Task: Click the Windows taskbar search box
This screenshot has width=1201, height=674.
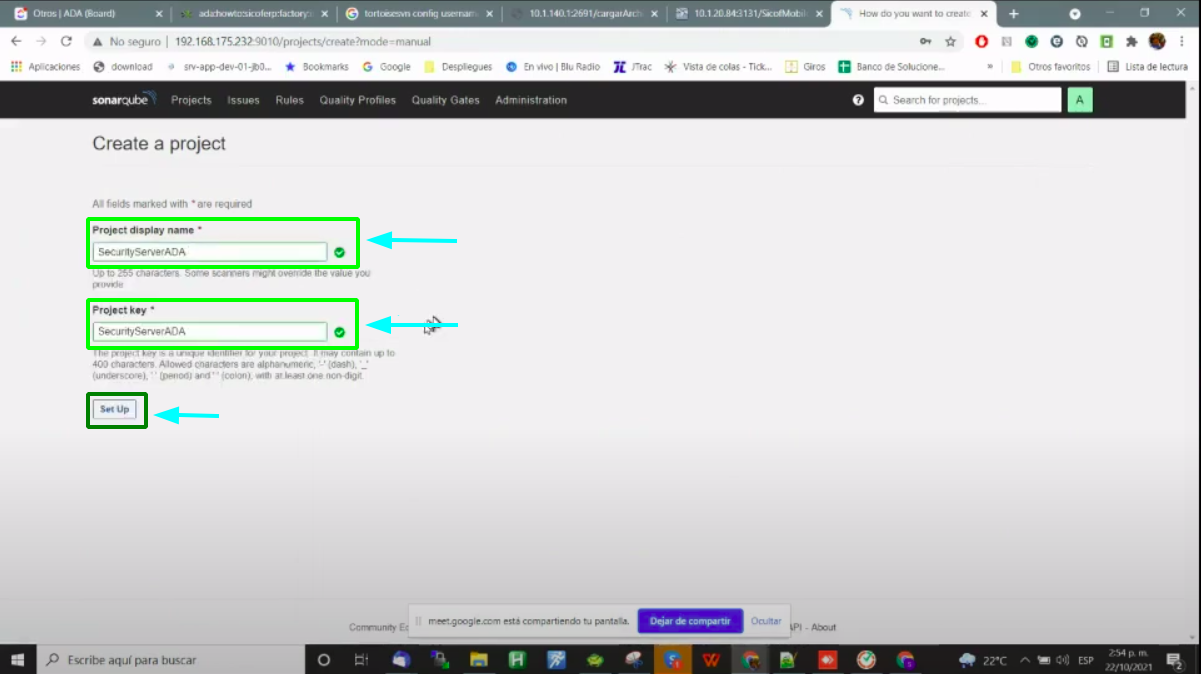Action: click(170, 660)
